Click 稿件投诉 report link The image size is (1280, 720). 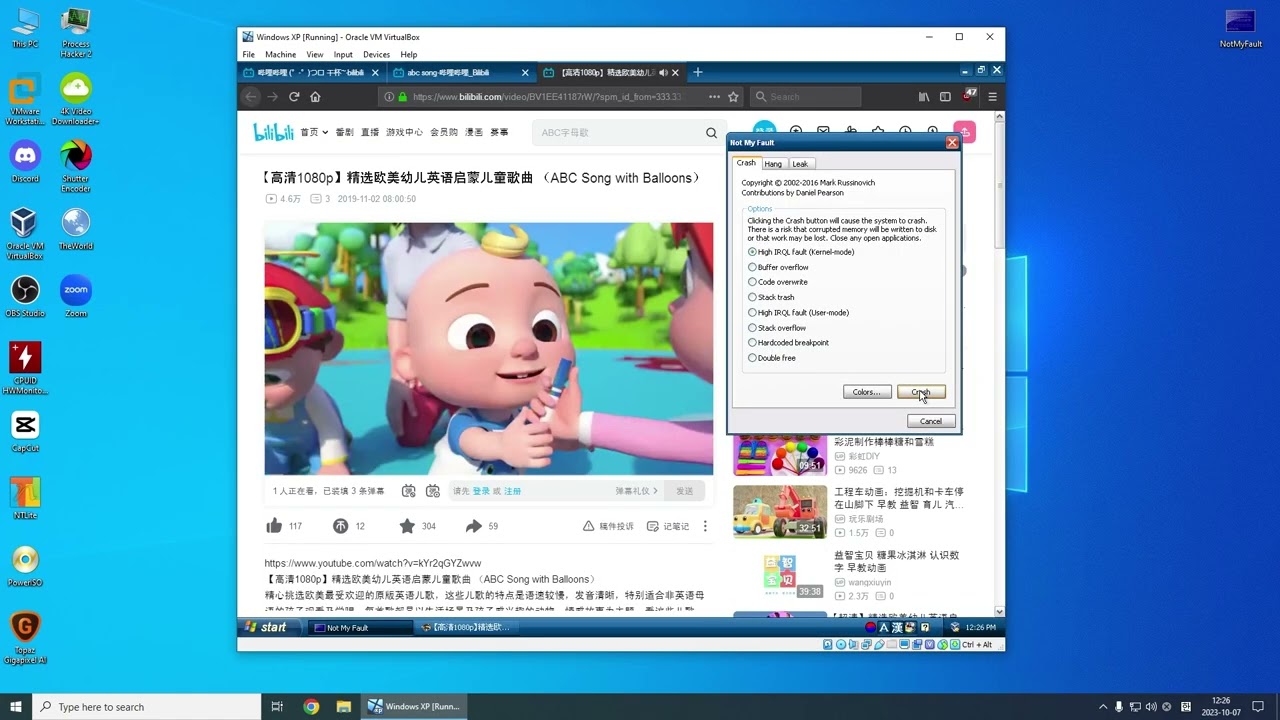[609, 526]
